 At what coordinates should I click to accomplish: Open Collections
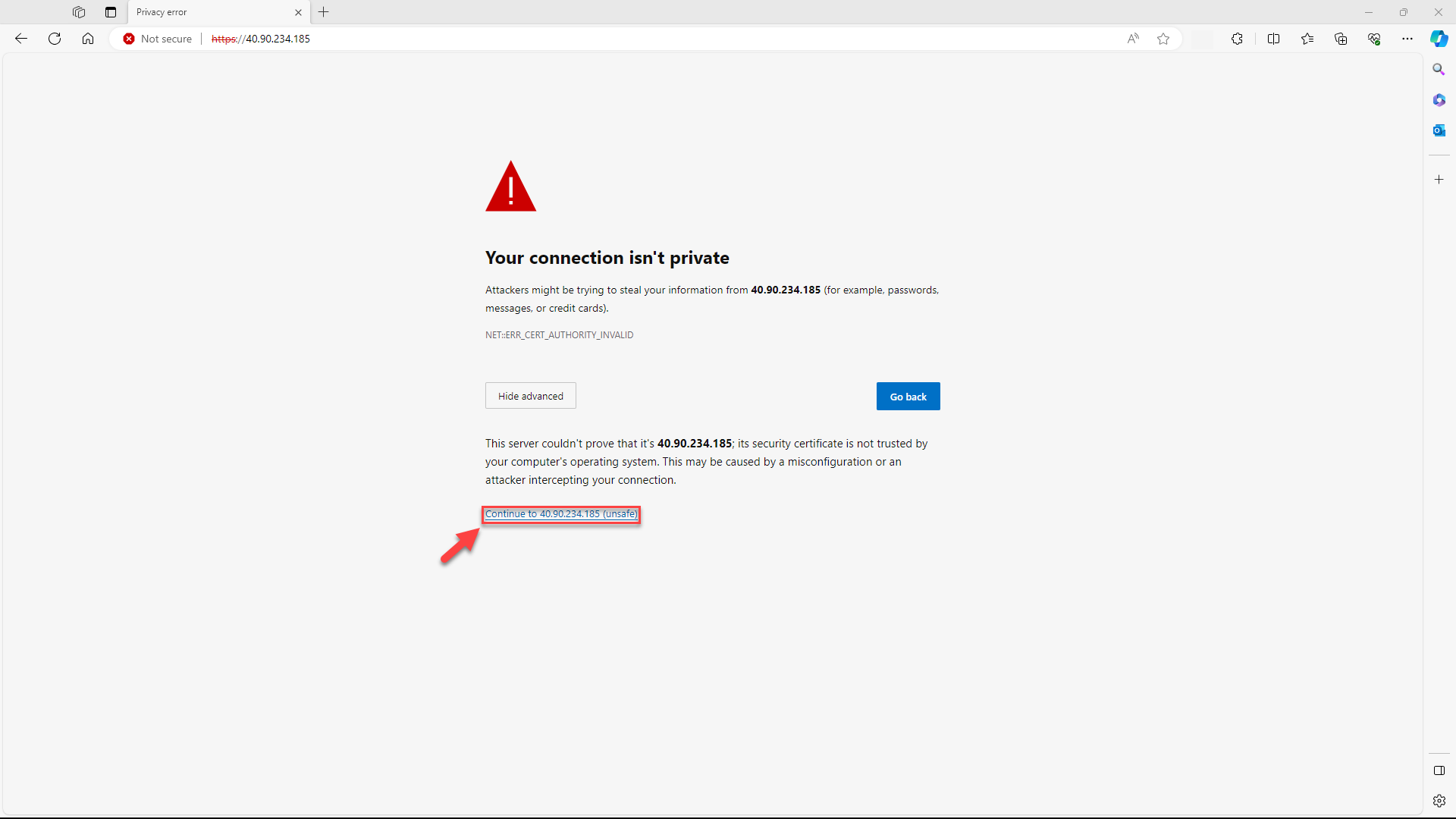(1341, 39)
